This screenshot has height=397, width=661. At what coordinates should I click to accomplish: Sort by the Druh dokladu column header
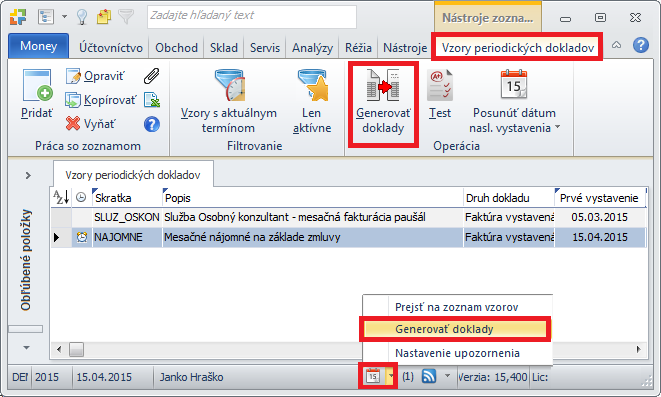(x=508, y=198)
